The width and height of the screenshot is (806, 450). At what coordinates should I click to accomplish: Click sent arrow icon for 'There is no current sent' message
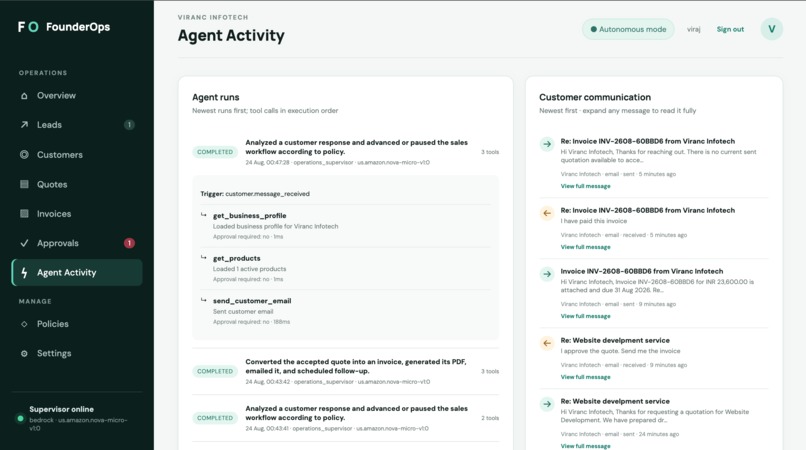pos(547,144)
